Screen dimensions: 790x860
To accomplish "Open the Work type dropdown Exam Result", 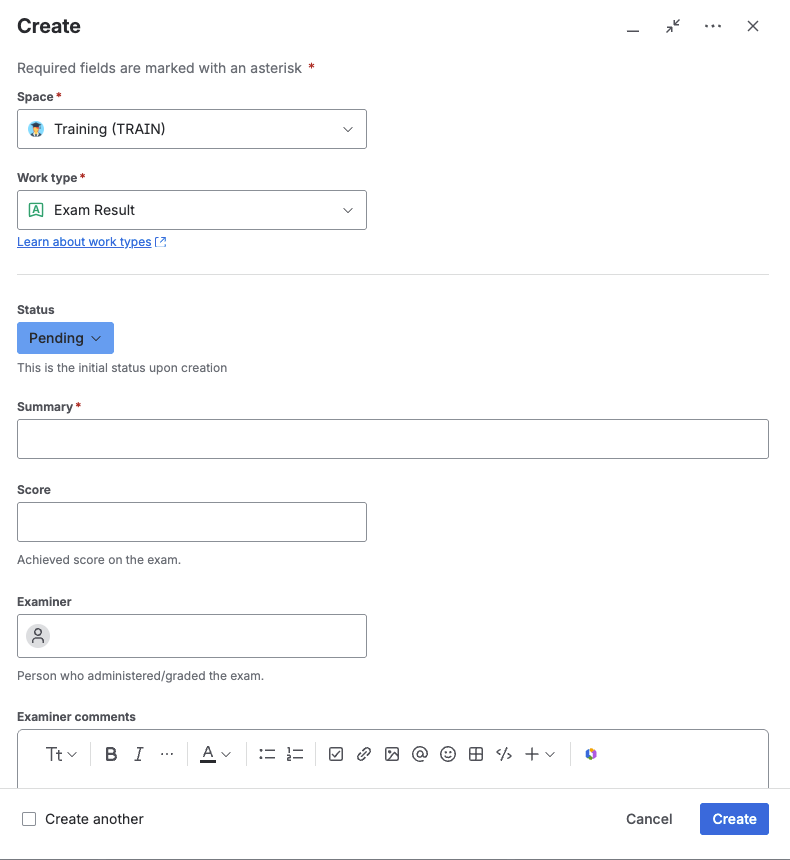I will point(192,210).
